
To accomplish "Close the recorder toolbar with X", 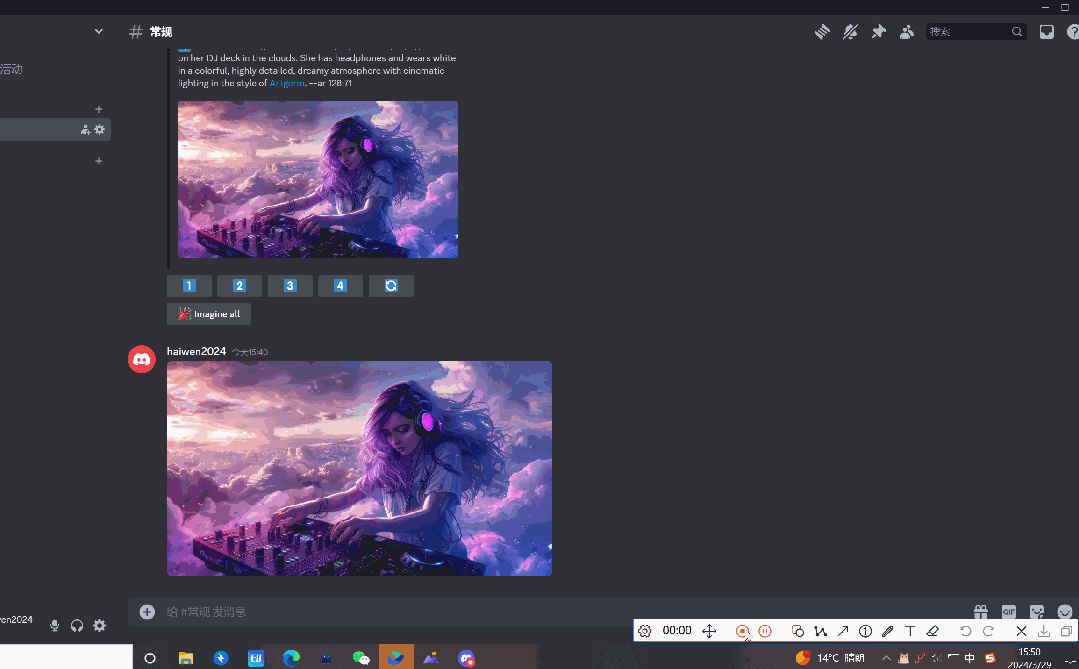I will (x=1021, y=631).
